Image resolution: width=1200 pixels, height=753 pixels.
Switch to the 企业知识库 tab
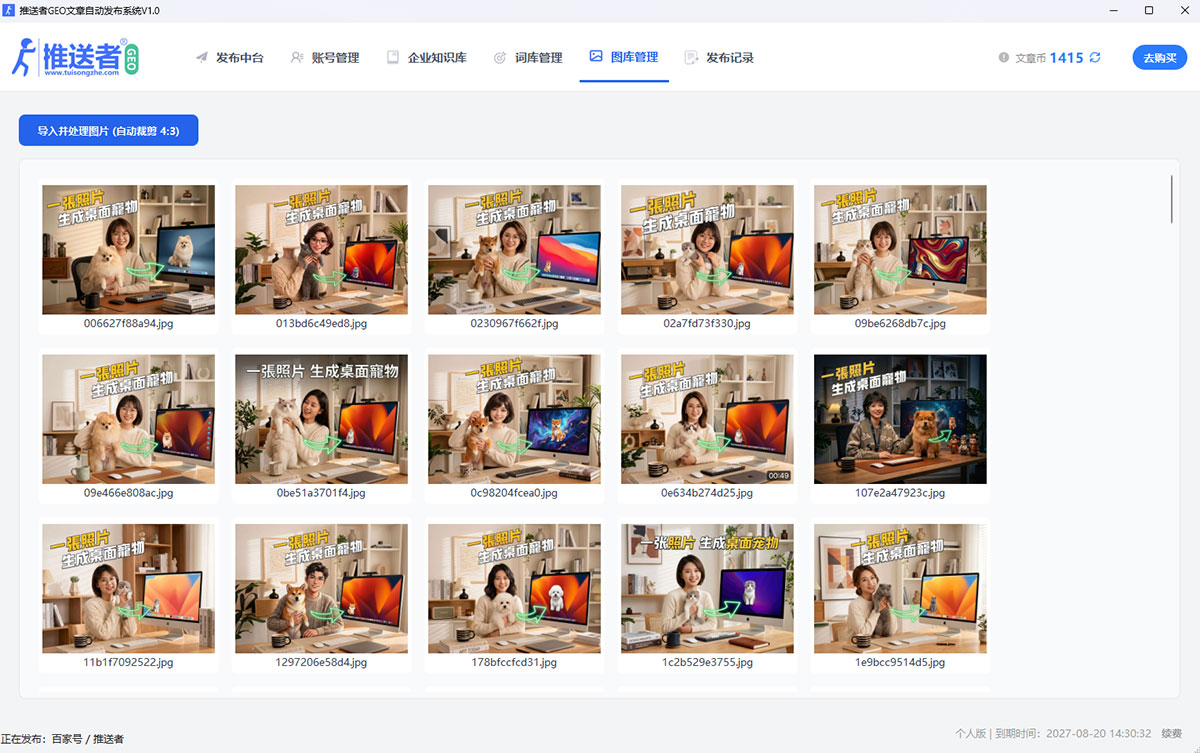tap(427, 58)
